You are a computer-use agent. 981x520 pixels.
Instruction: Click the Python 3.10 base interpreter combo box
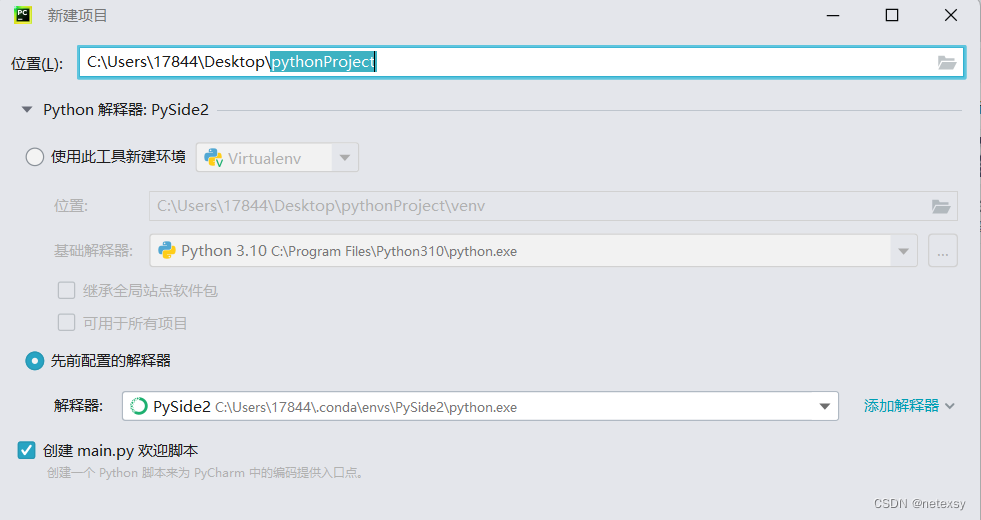click(534, 251)
